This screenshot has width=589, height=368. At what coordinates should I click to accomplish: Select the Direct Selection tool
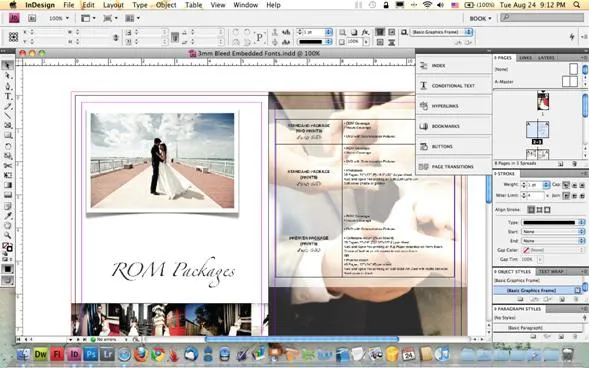(7, 76)
